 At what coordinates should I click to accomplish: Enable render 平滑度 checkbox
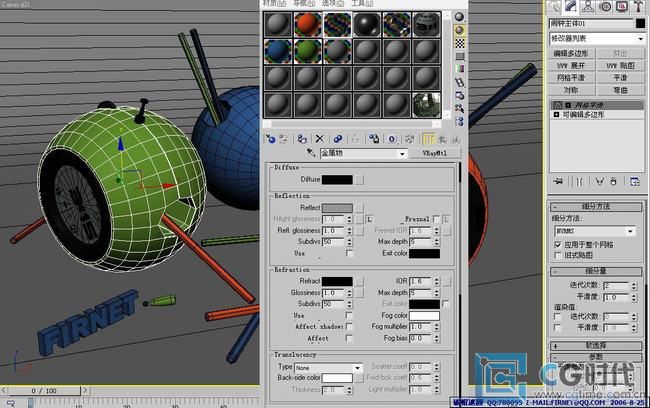pos(558,328)
